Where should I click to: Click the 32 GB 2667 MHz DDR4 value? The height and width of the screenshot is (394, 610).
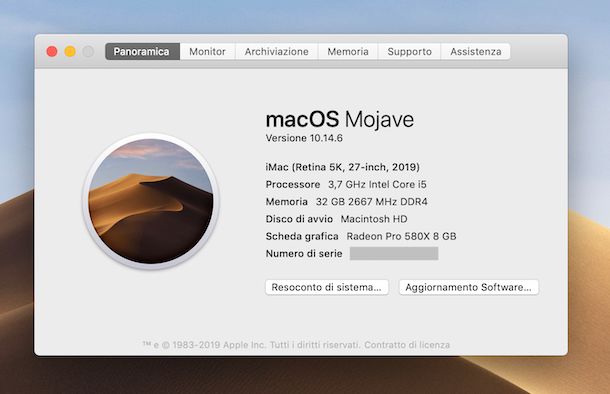point(372,201)
